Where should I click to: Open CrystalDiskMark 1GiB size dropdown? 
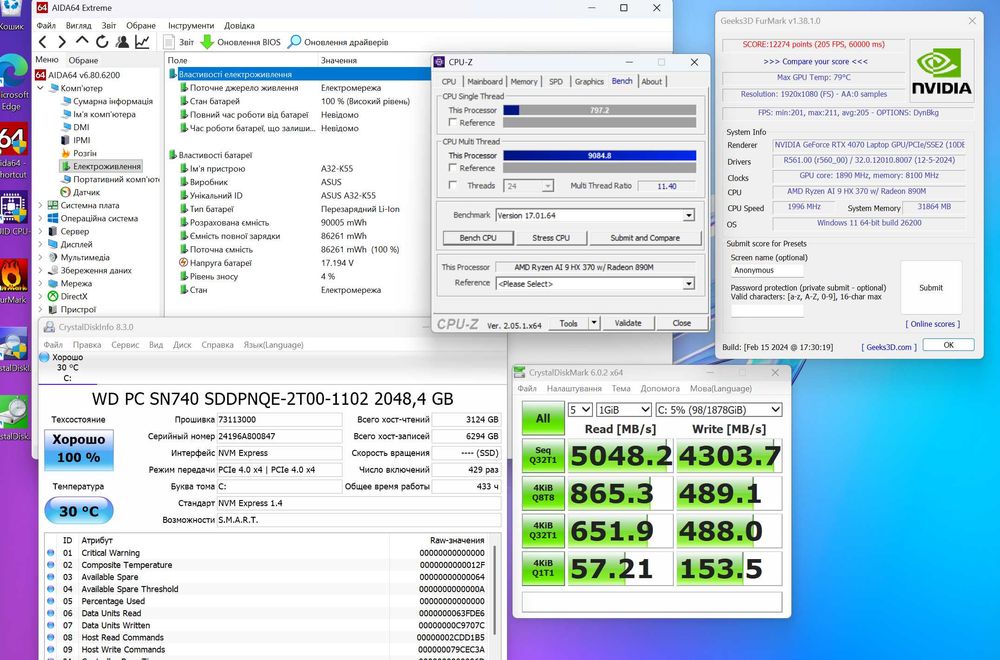[x=623, y=409]
